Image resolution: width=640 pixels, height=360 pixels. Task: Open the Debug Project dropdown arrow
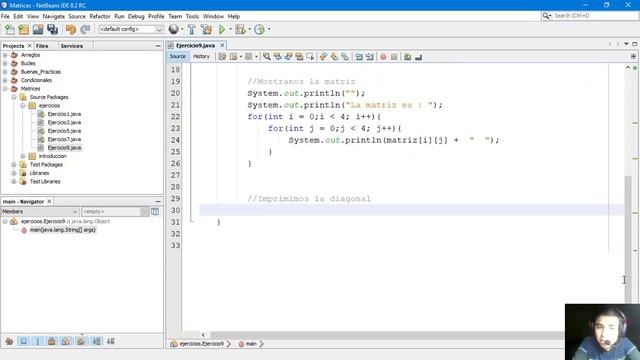click(x=249, y=29)
